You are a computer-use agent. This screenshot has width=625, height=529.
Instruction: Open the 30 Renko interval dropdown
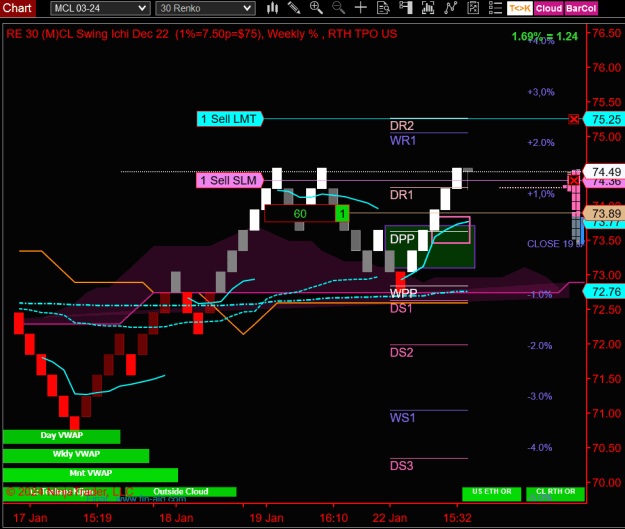[205, 8]
